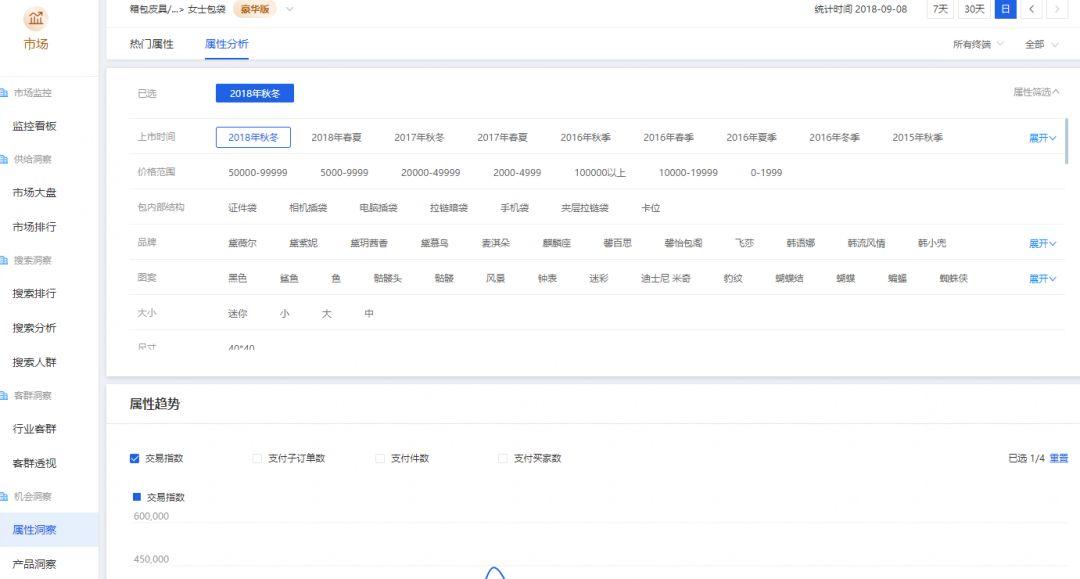
Task: Select the 飞莎 brand
Action: tap(745, 242)
